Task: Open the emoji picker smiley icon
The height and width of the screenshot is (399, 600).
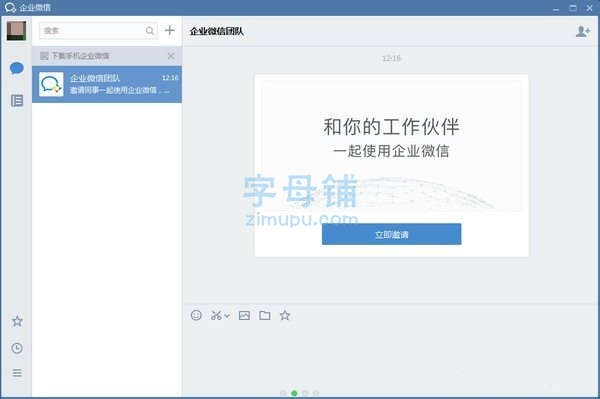Action: tap(196, 315)
